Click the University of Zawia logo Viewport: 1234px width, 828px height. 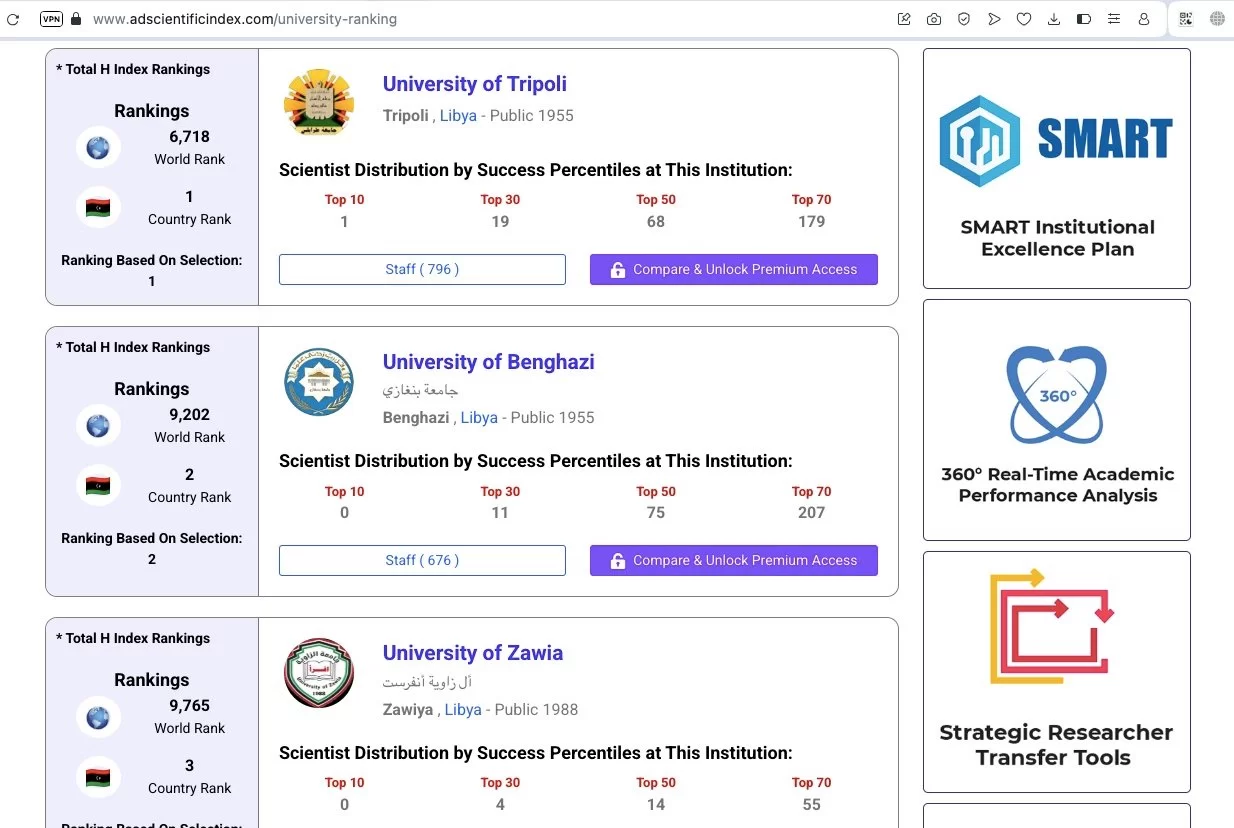[318, 673]
